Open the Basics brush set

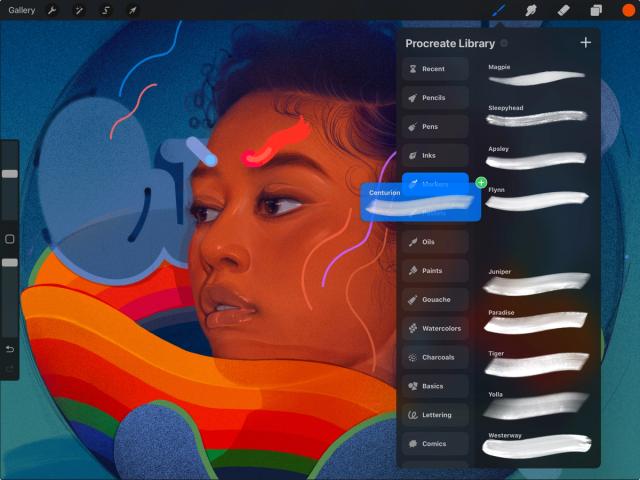click(435, 386)
